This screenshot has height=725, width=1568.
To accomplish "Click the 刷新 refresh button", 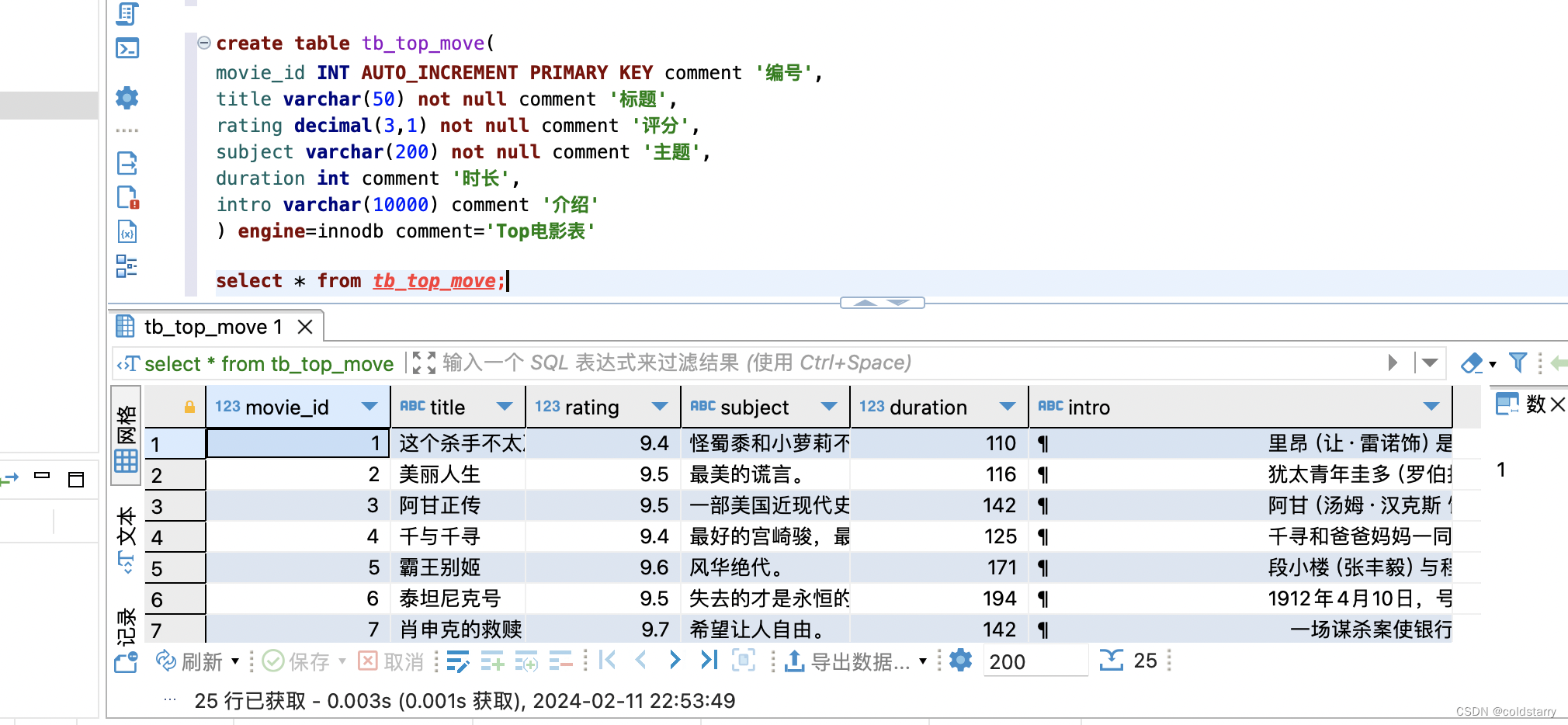I will (x=189, y=661).
